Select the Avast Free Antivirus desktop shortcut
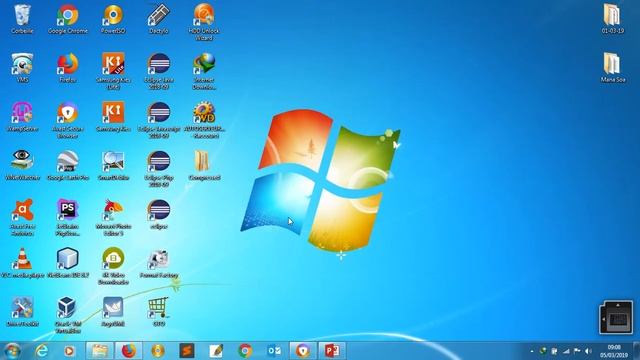This screenshot has width=640, height=360. click(22, 217)
